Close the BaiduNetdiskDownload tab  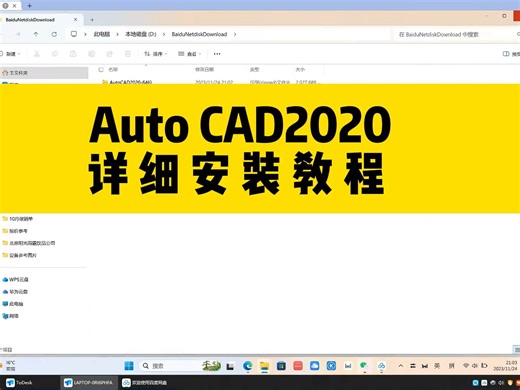(75, 20)
